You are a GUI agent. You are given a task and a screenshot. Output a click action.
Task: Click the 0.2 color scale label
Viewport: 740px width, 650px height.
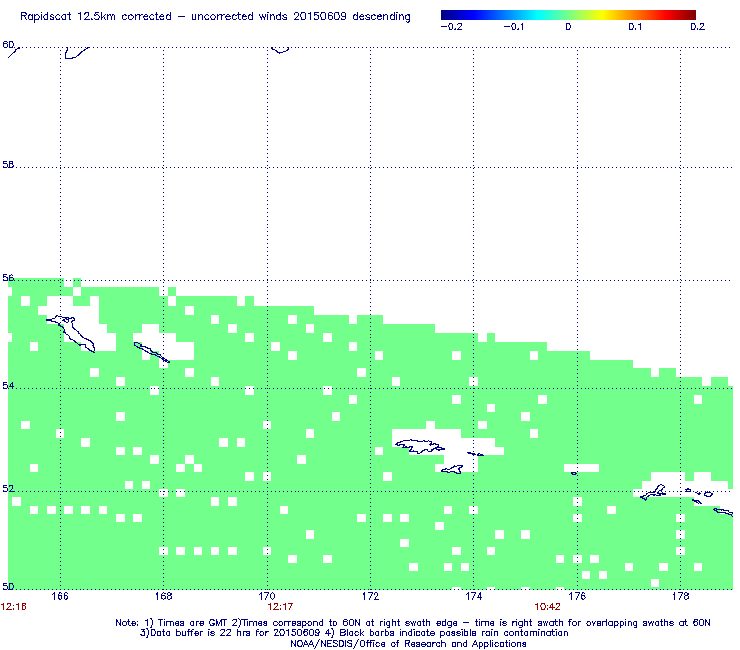(x=698, y=27)
